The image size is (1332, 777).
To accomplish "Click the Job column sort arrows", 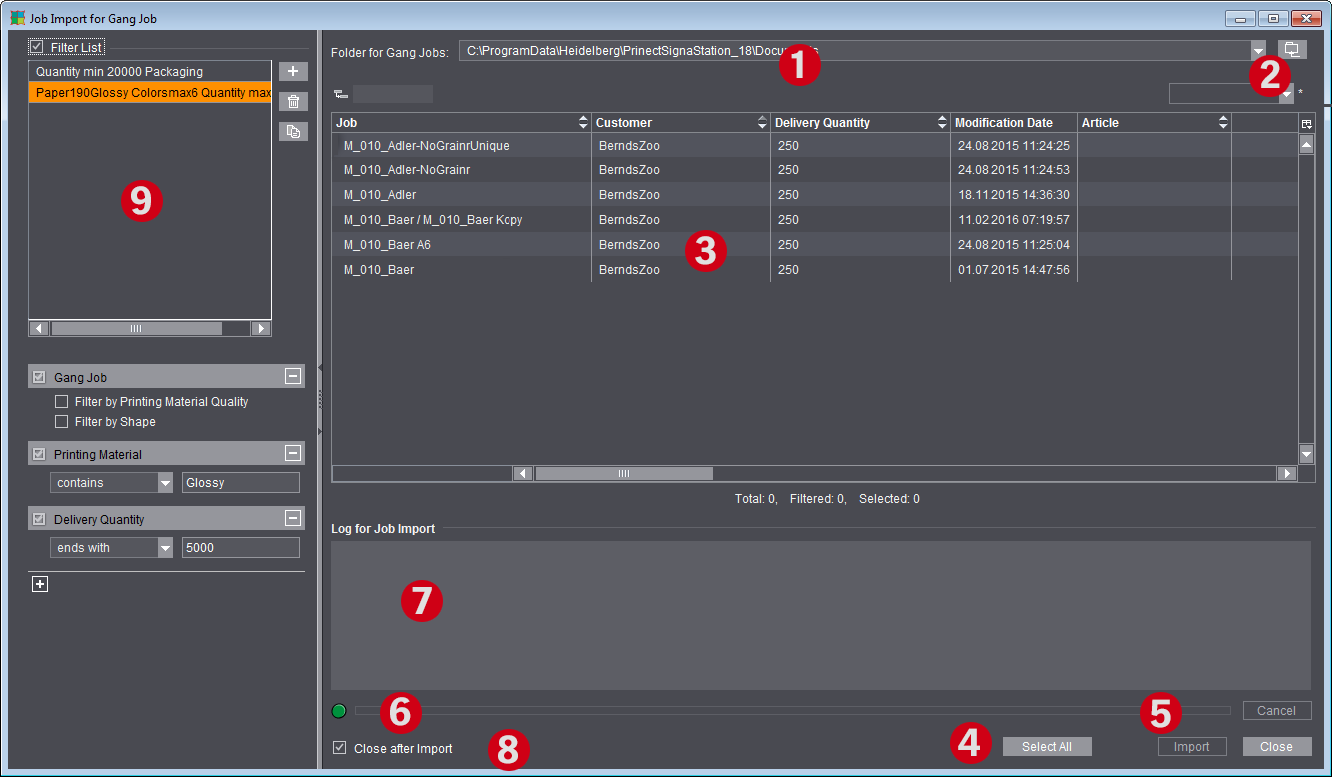I will [x=583, y=123].
